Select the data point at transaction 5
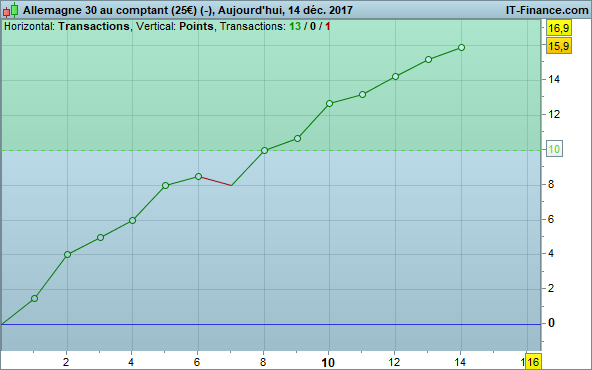 tap(165, 185)
